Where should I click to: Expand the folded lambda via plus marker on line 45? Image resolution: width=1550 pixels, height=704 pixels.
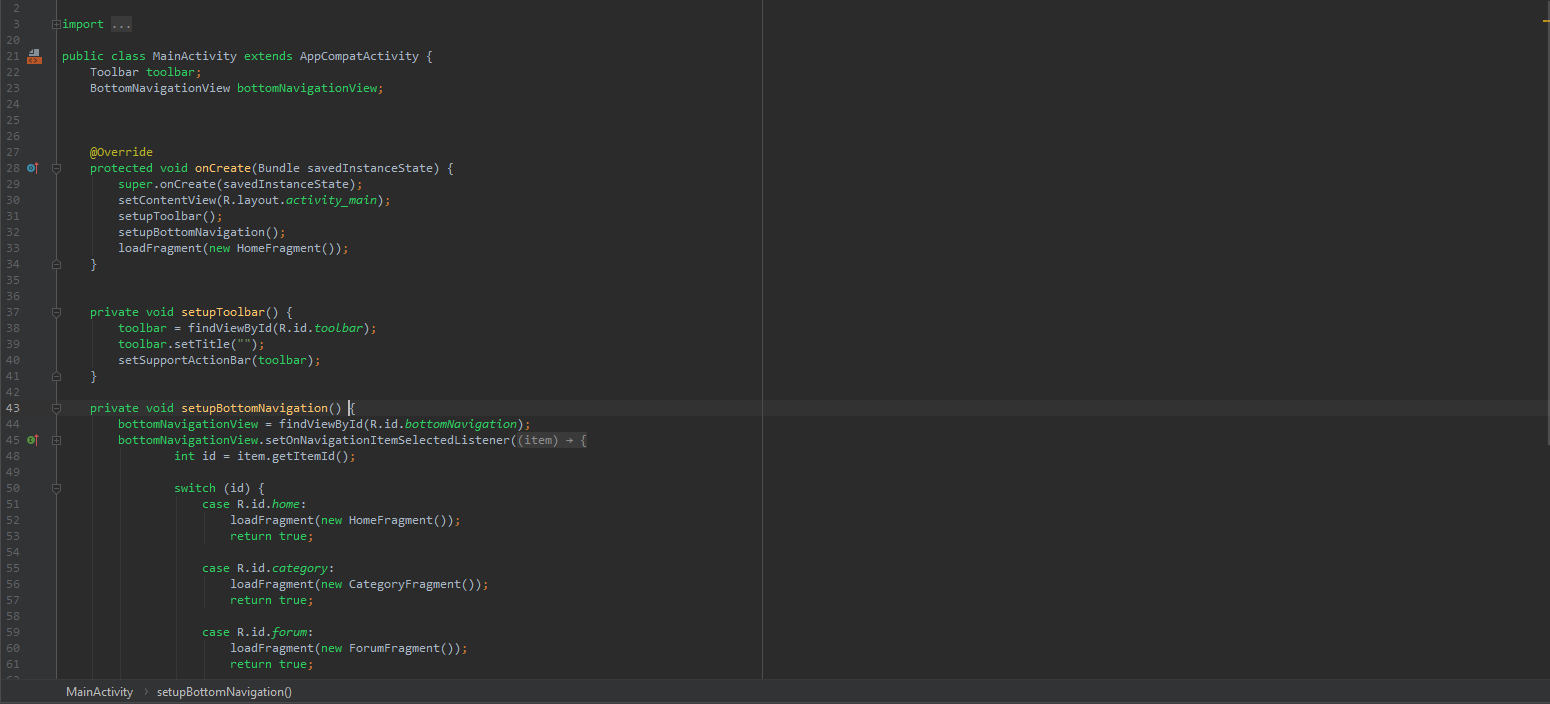pos(56,440)
